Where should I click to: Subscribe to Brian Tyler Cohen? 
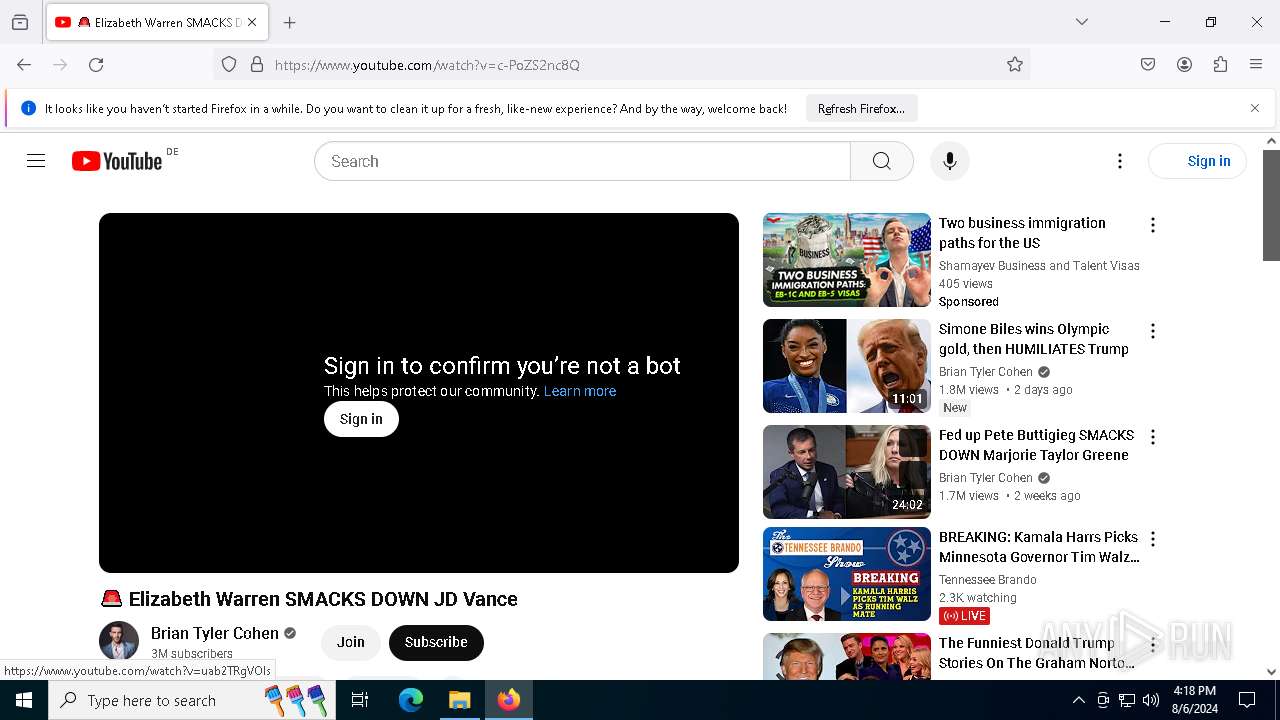tap(436, 642)
